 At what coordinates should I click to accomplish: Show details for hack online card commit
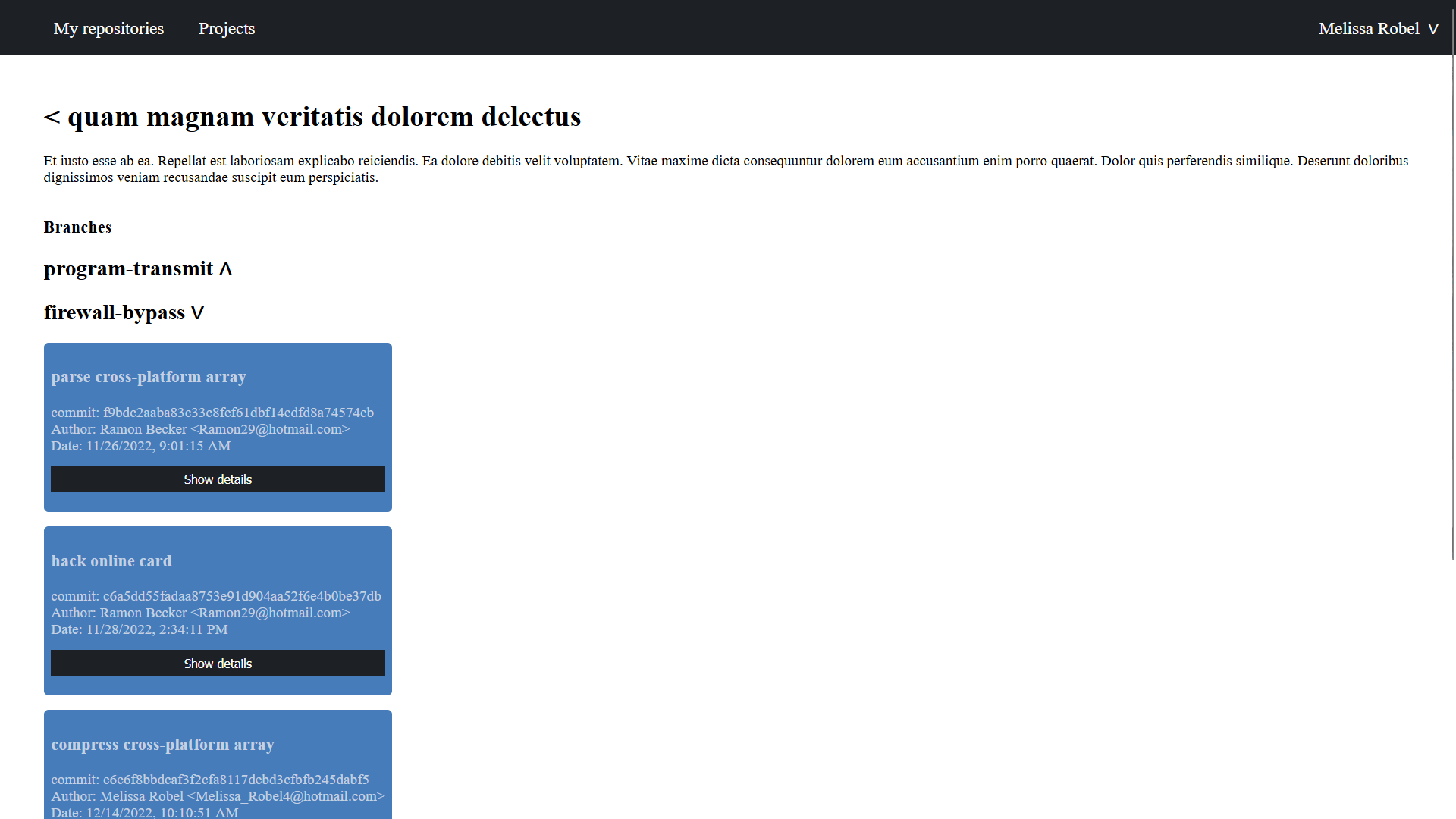click(218, 664)
